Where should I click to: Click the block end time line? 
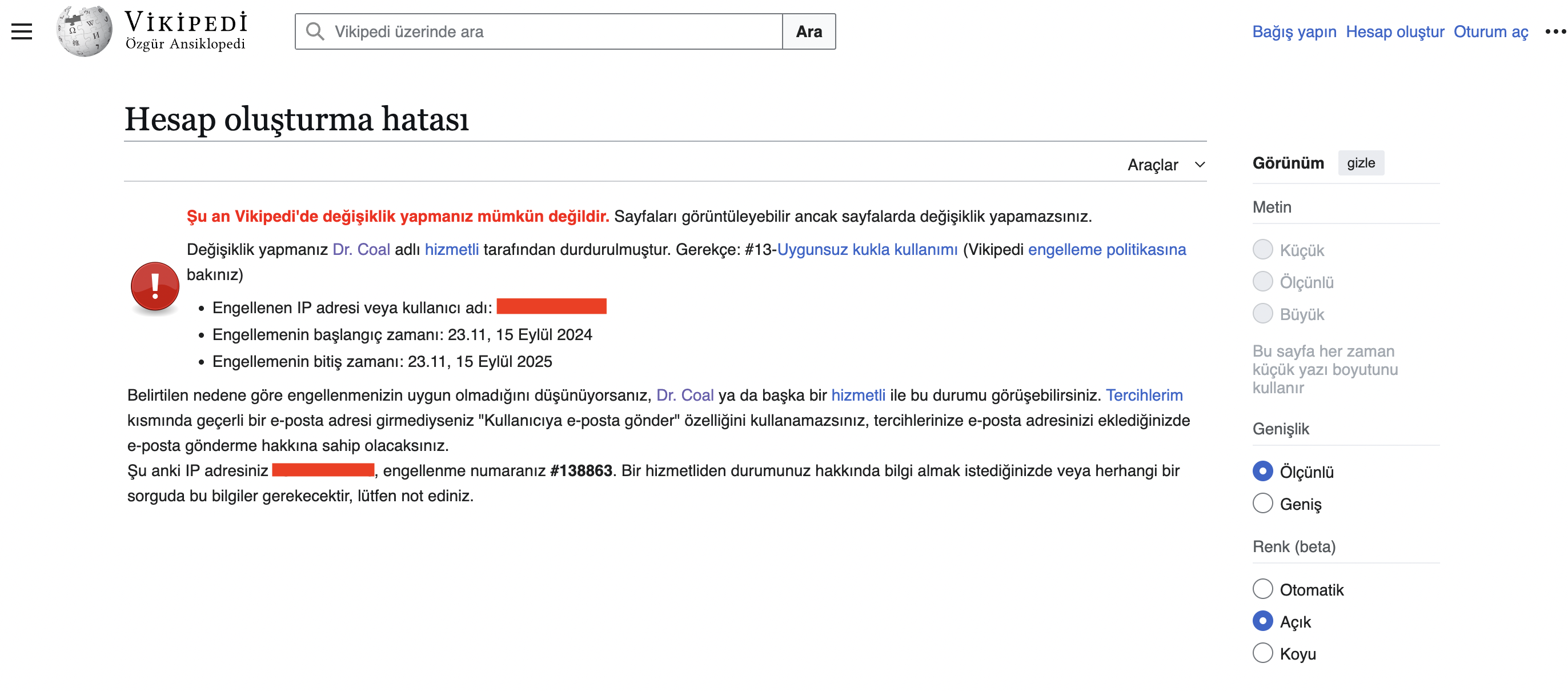click(382, 362)
